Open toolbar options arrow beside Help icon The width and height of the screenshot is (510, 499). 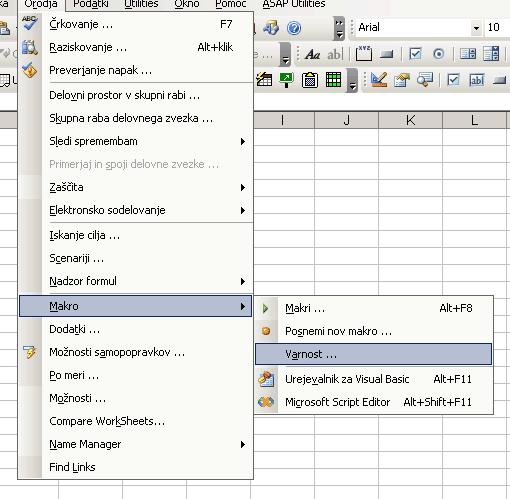point(339,28)
